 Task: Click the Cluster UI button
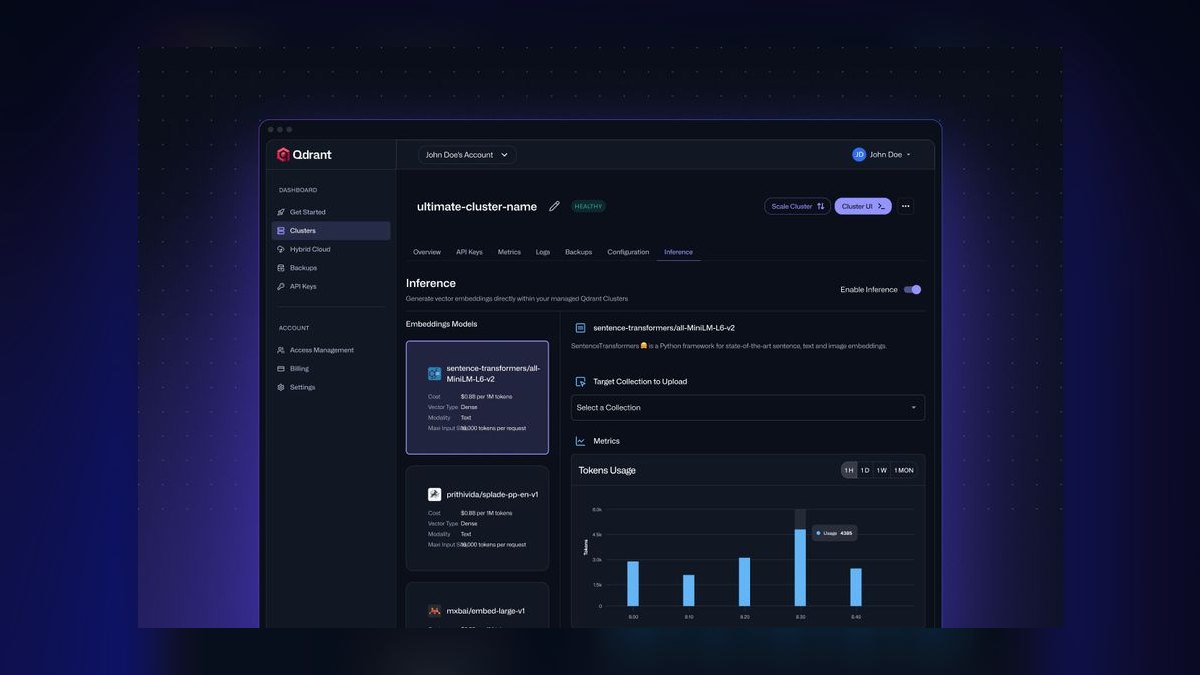pos(863,206)
